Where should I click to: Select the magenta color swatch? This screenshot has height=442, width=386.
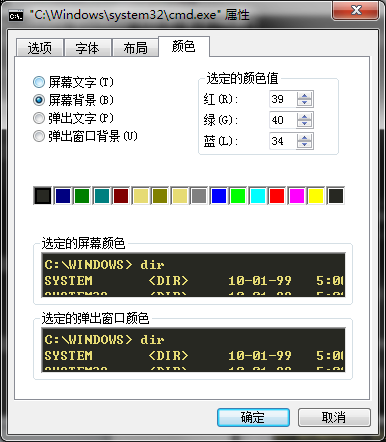coord(297,196)
